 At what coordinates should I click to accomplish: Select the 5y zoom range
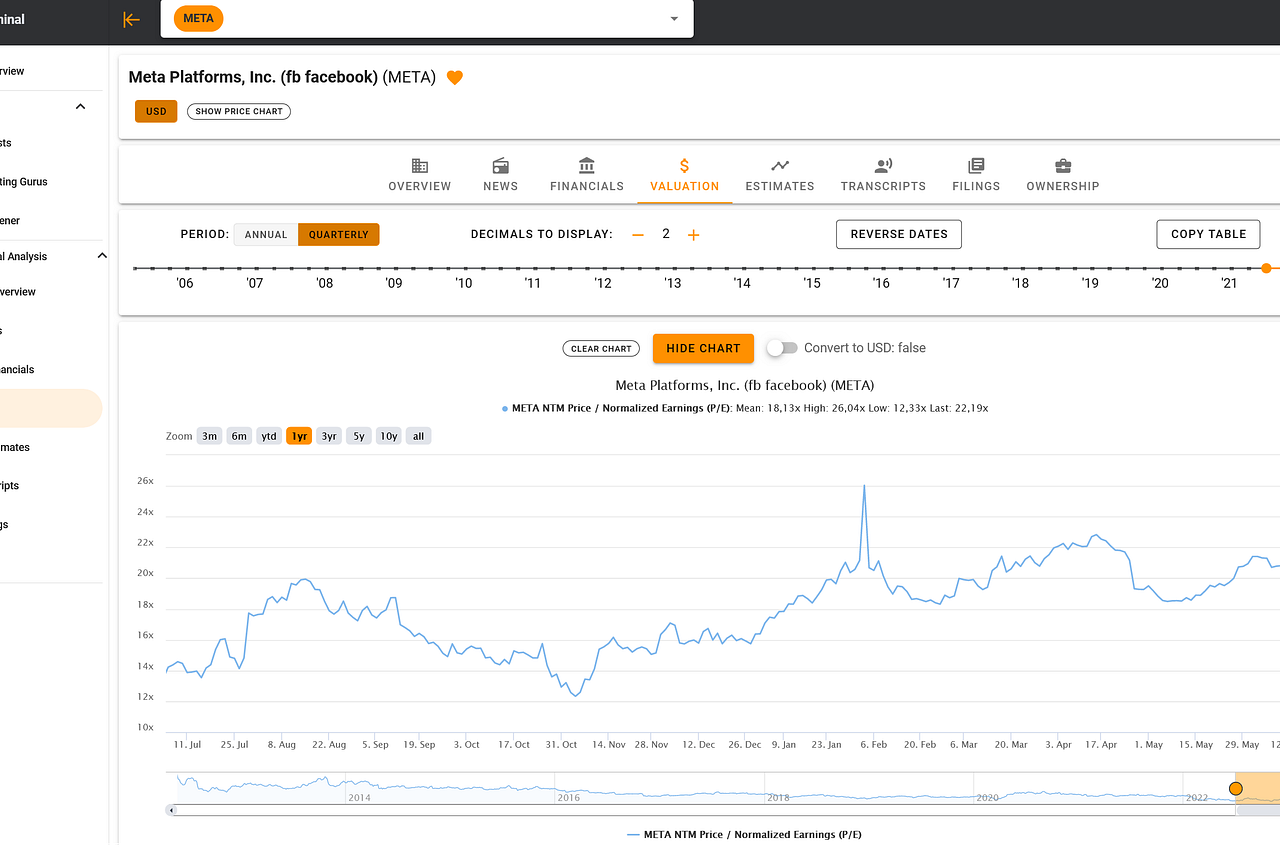358,435
